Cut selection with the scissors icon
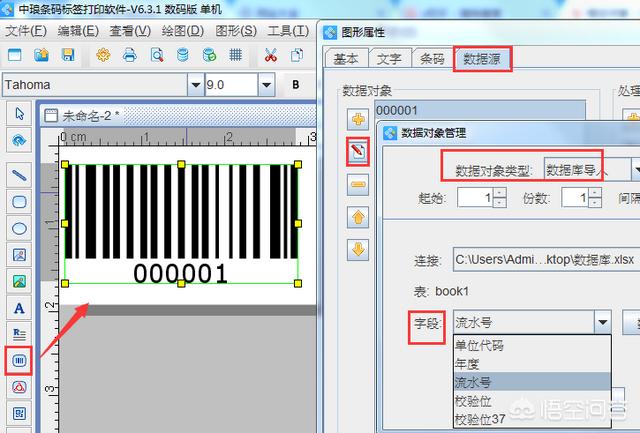The image size is (640, 433). (271, 55)
